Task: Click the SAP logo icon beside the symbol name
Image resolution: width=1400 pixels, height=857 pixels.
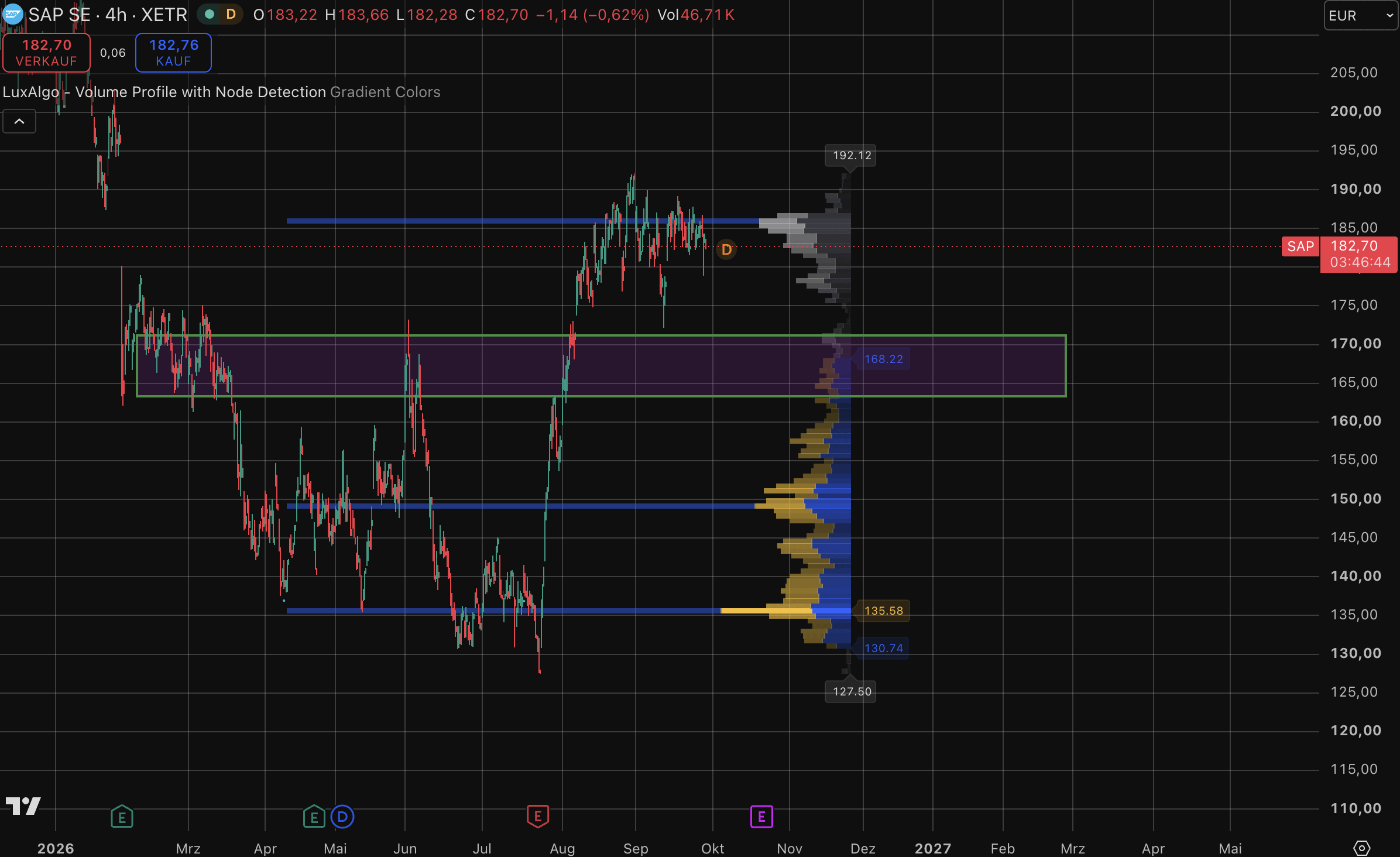Action: pos(12,14)
